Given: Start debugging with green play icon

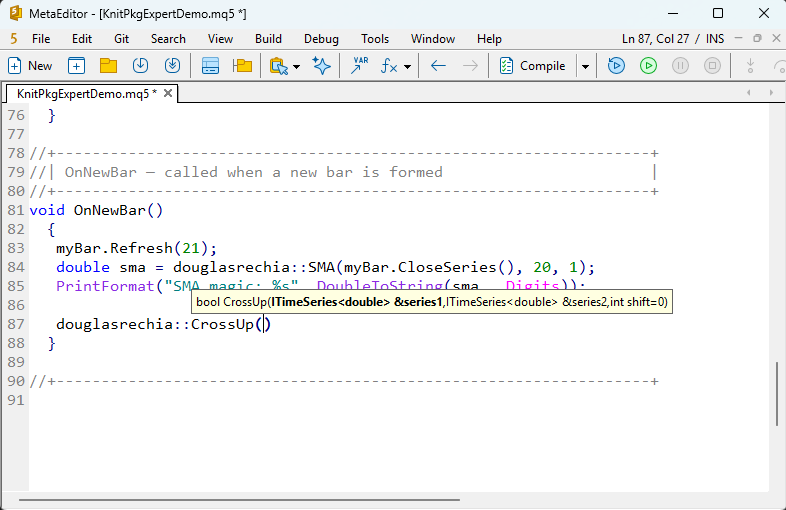Looking at the screenshot, I should pos(648,66).
